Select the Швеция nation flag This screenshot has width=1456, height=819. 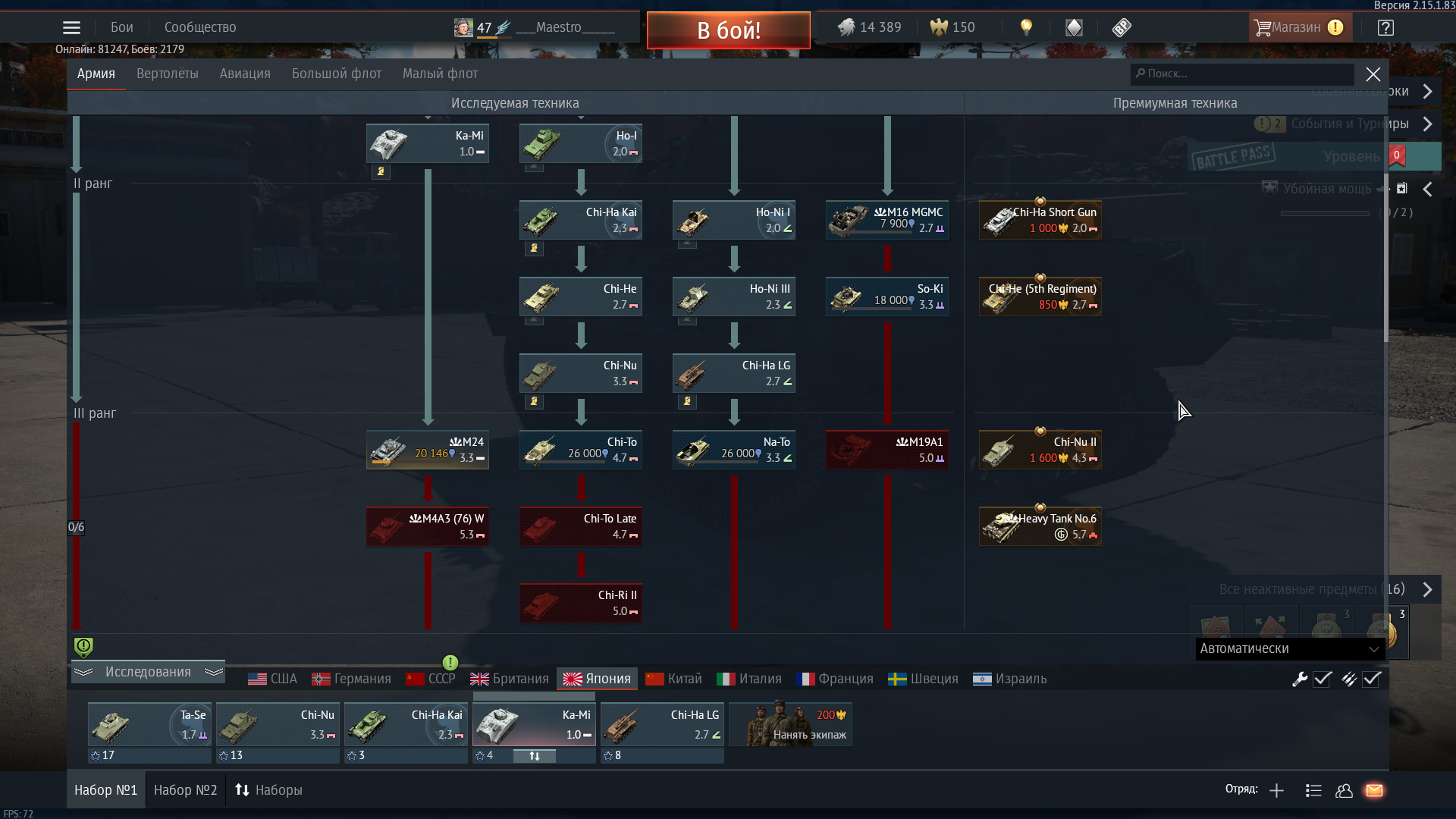pos(923,679)
